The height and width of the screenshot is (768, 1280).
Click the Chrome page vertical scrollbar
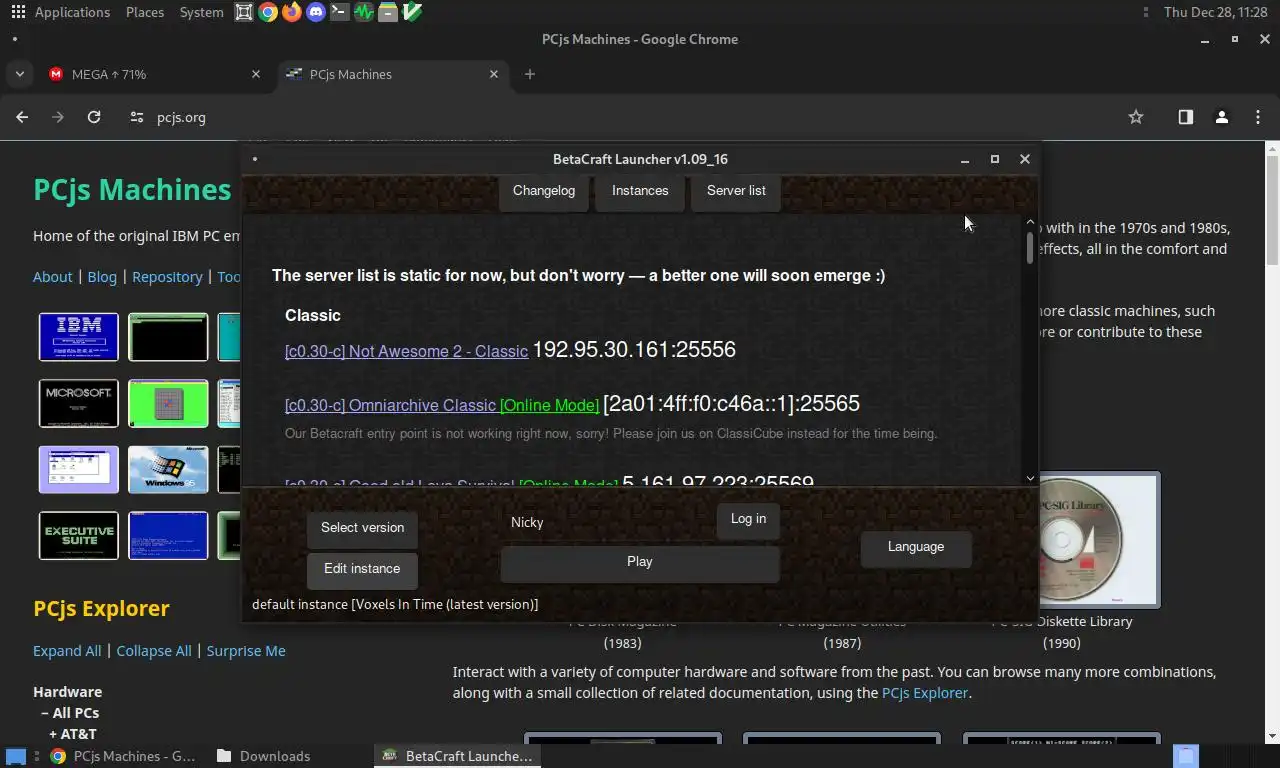1272,210
